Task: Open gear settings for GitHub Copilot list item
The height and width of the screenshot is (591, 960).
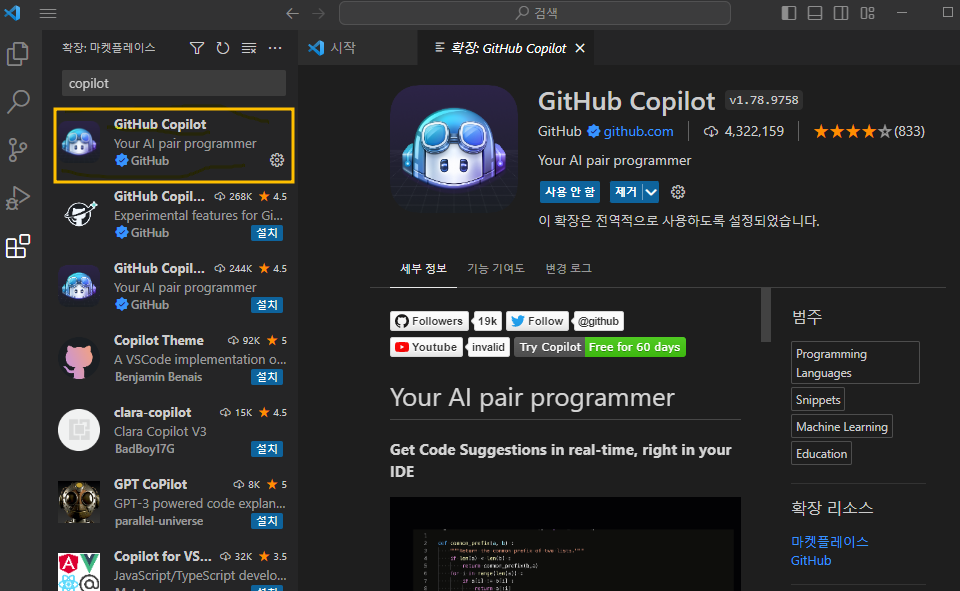Action: click(x=277, y=160)
